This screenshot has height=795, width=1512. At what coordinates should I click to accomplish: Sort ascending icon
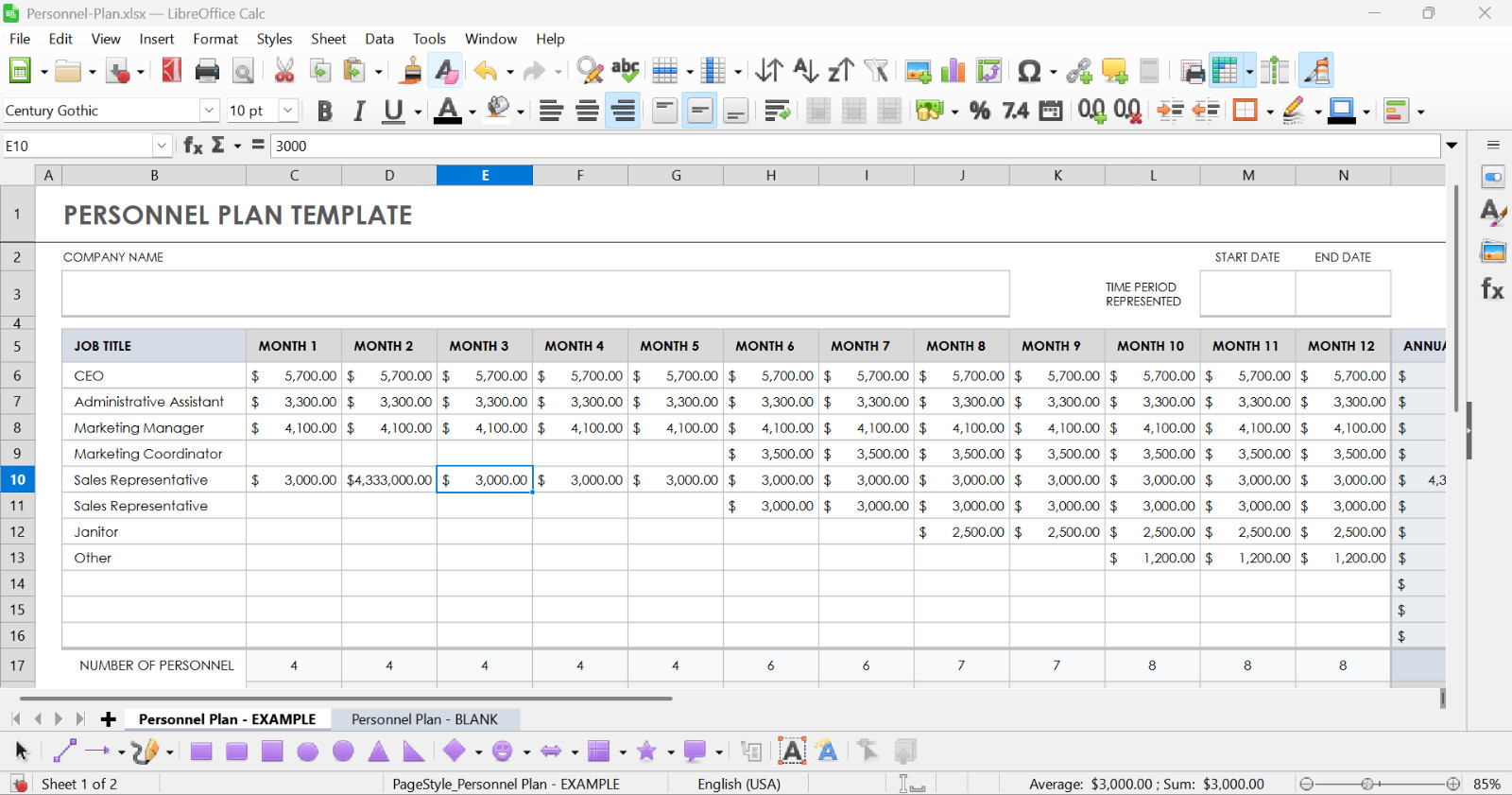point(805,71)
